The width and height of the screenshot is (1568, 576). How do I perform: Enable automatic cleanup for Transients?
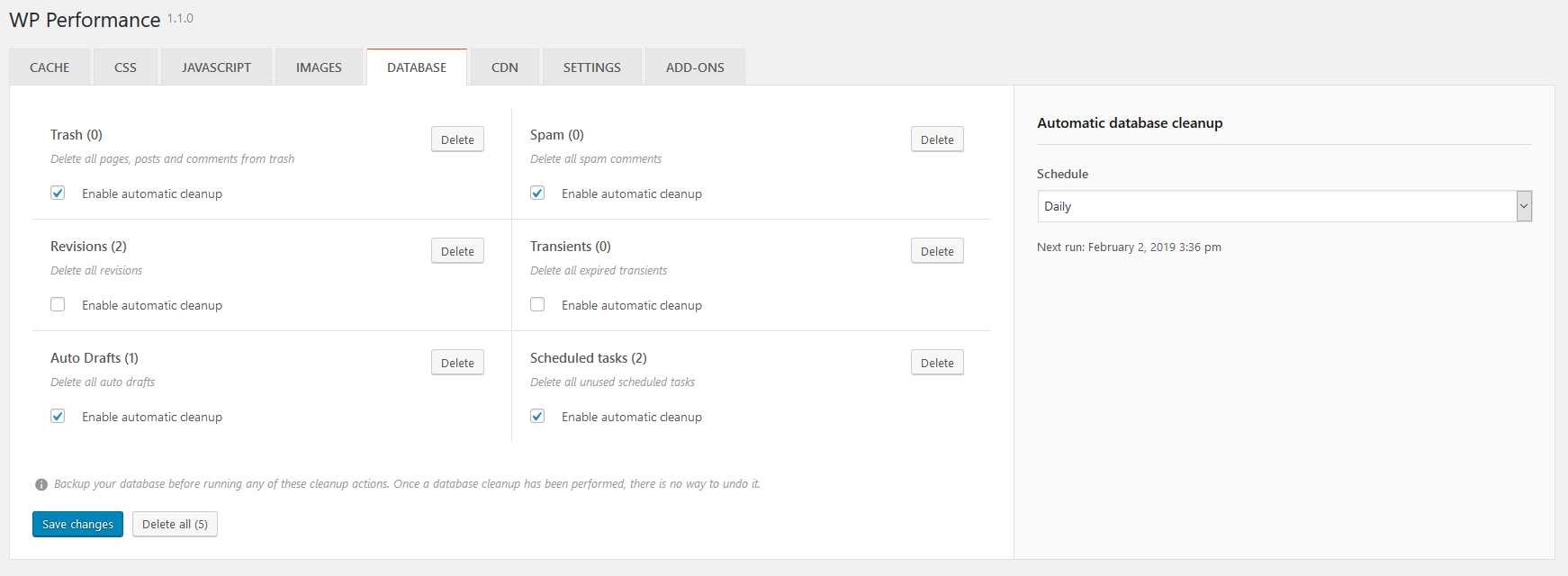537,305
